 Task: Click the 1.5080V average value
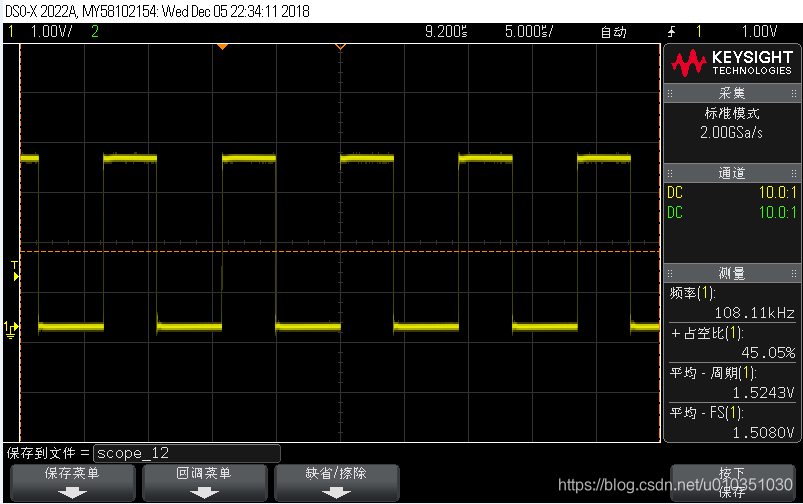pyautogui.click(x=764, y=433)
